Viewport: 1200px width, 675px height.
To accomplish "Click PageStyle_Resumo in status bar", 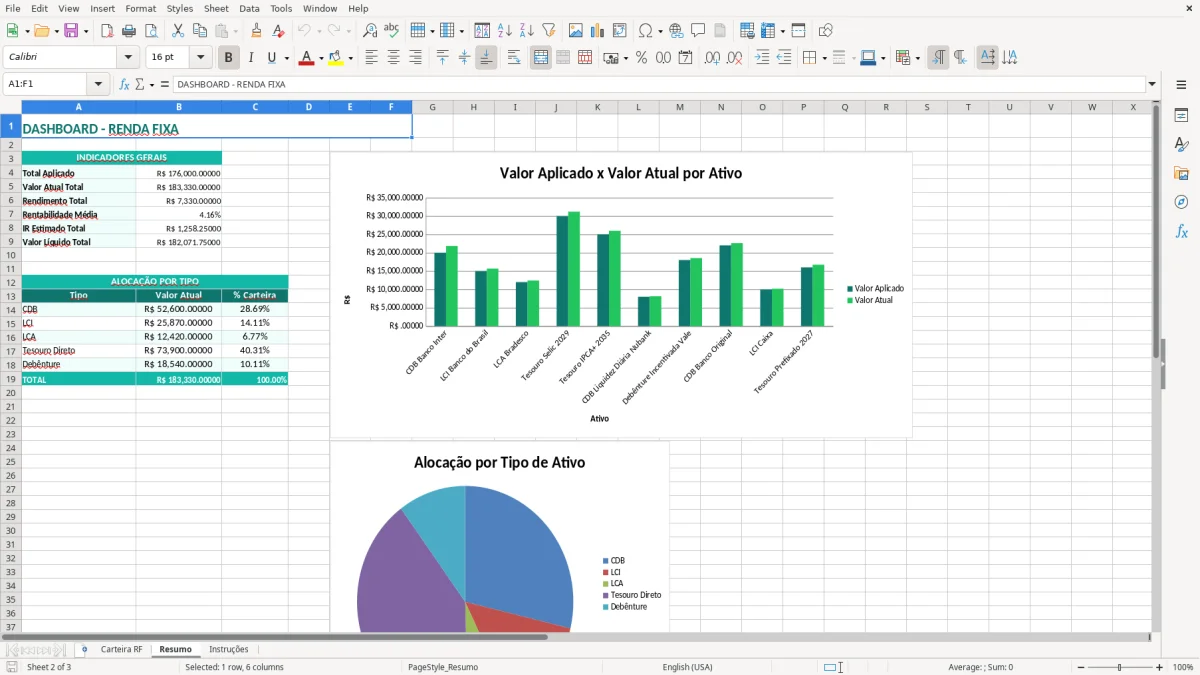I will click(x=442, y=667).
